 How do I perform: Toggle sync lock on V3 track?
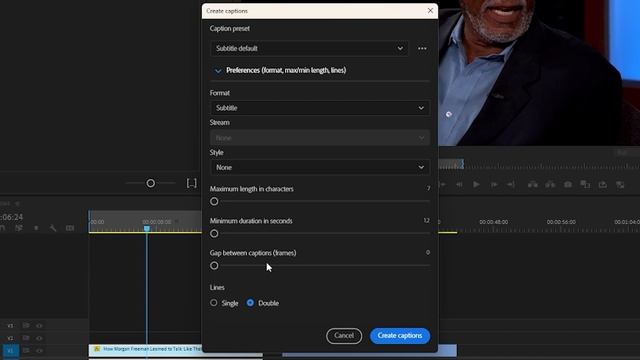point(26,325)
